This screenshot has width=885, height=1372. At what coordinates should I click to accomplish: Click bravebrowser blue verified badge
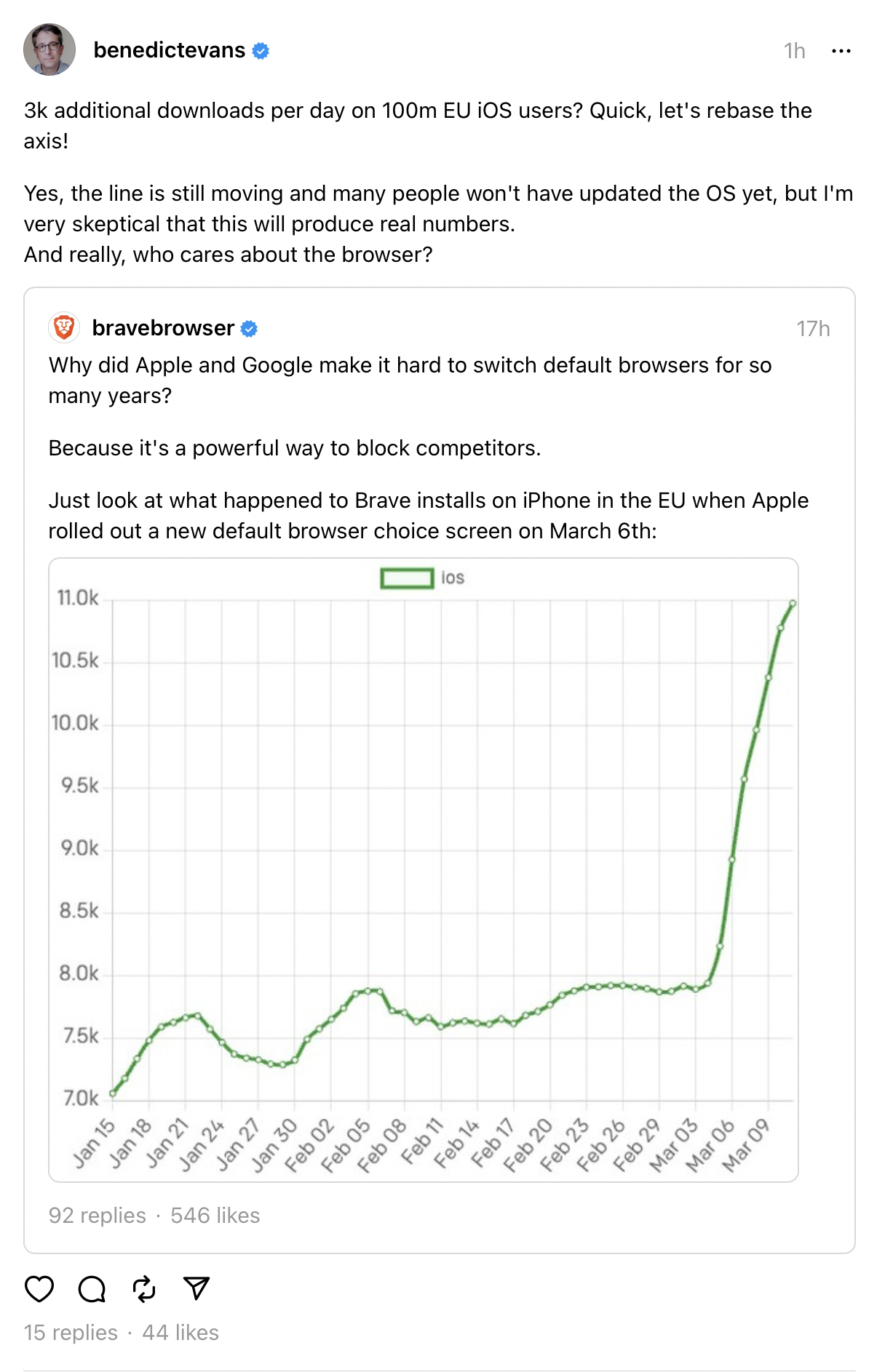(249, 329)
